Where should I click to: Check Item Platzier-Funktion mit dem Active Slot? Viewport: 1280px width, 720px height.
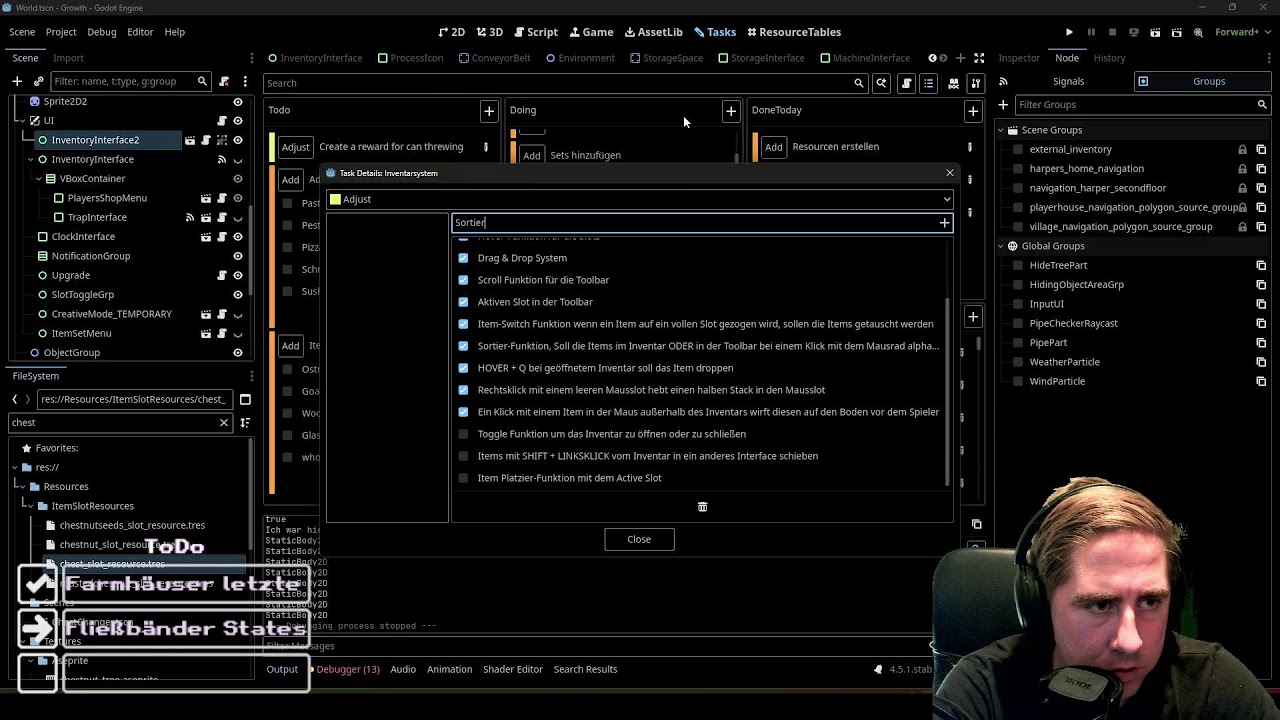click(463, 478)
